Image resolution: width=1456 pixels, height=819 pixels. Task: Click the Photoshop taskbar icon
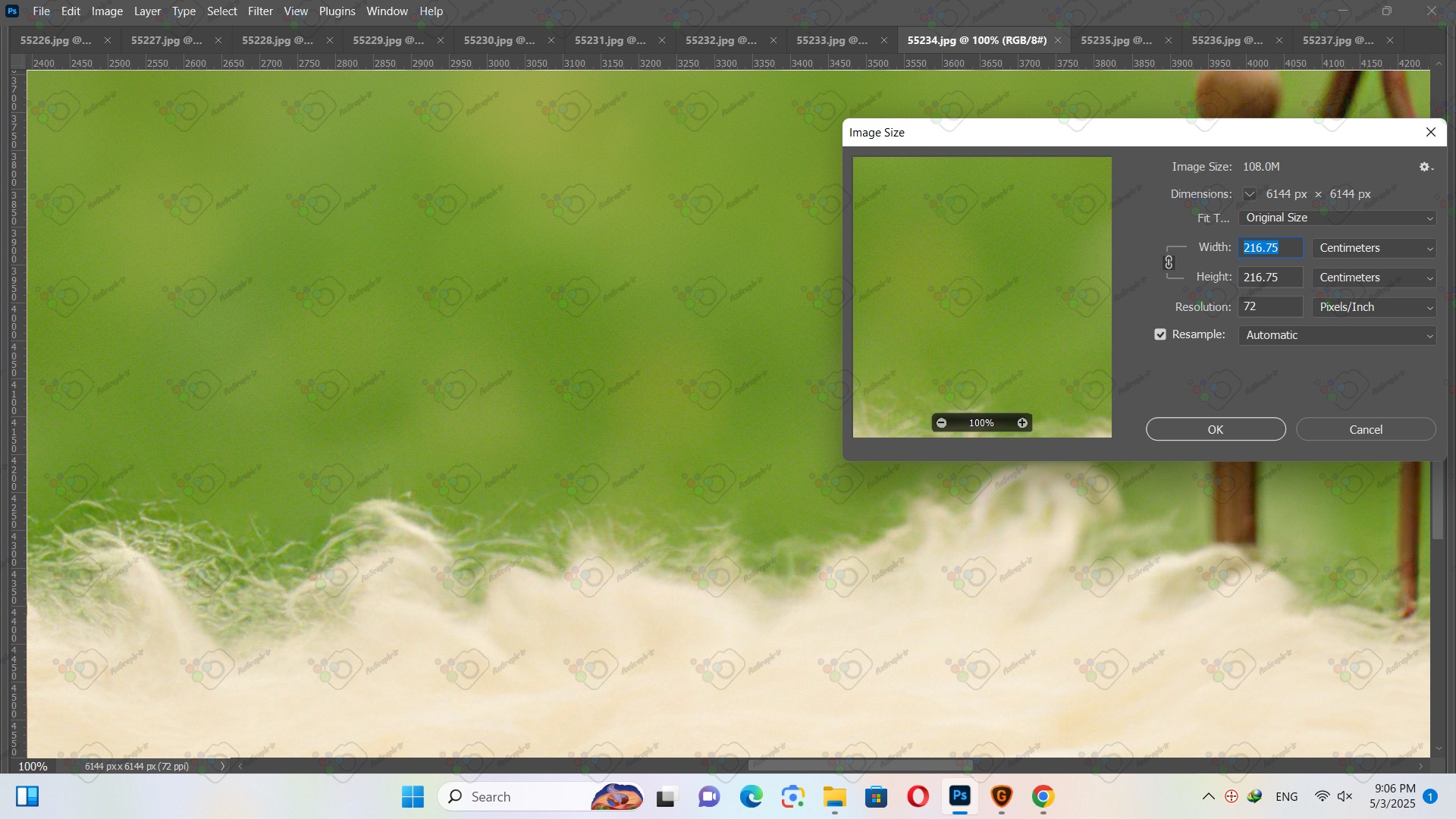coord(960,797)
